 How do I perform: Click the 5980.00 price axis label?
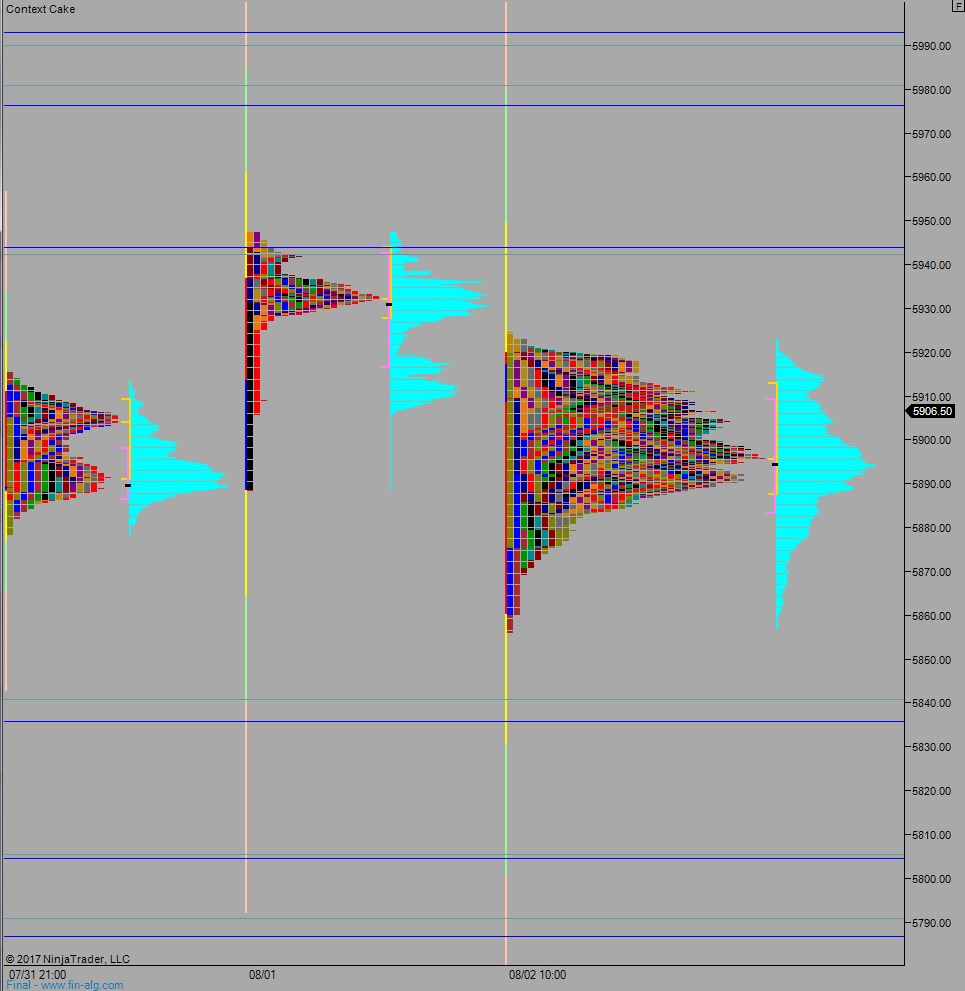[x=931, y=90]
